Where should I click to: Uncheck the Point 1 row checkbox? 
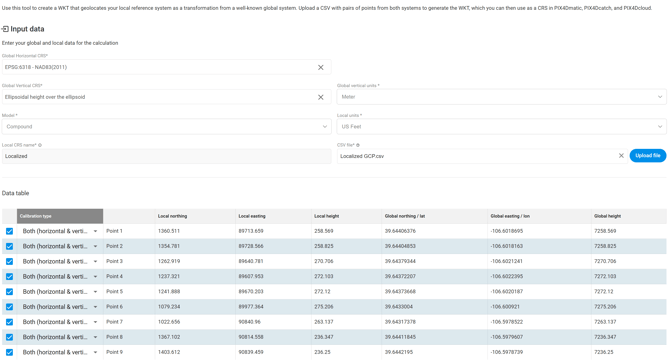point(9,231)
